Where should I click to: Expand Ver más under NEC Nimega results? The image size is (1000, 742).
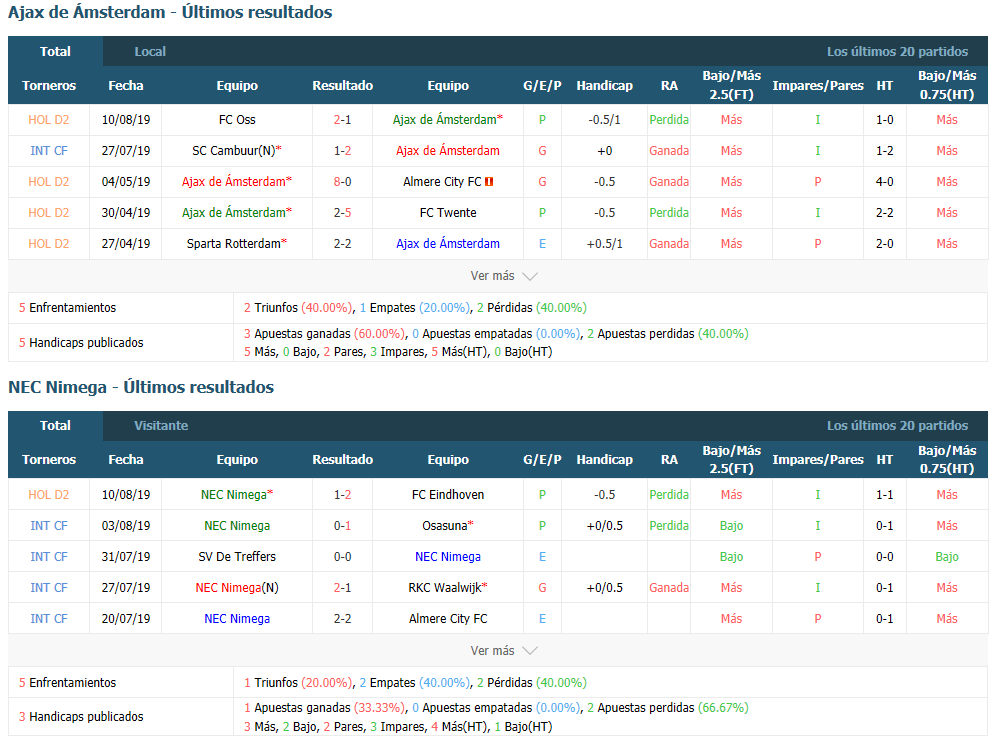pos(504,651)
